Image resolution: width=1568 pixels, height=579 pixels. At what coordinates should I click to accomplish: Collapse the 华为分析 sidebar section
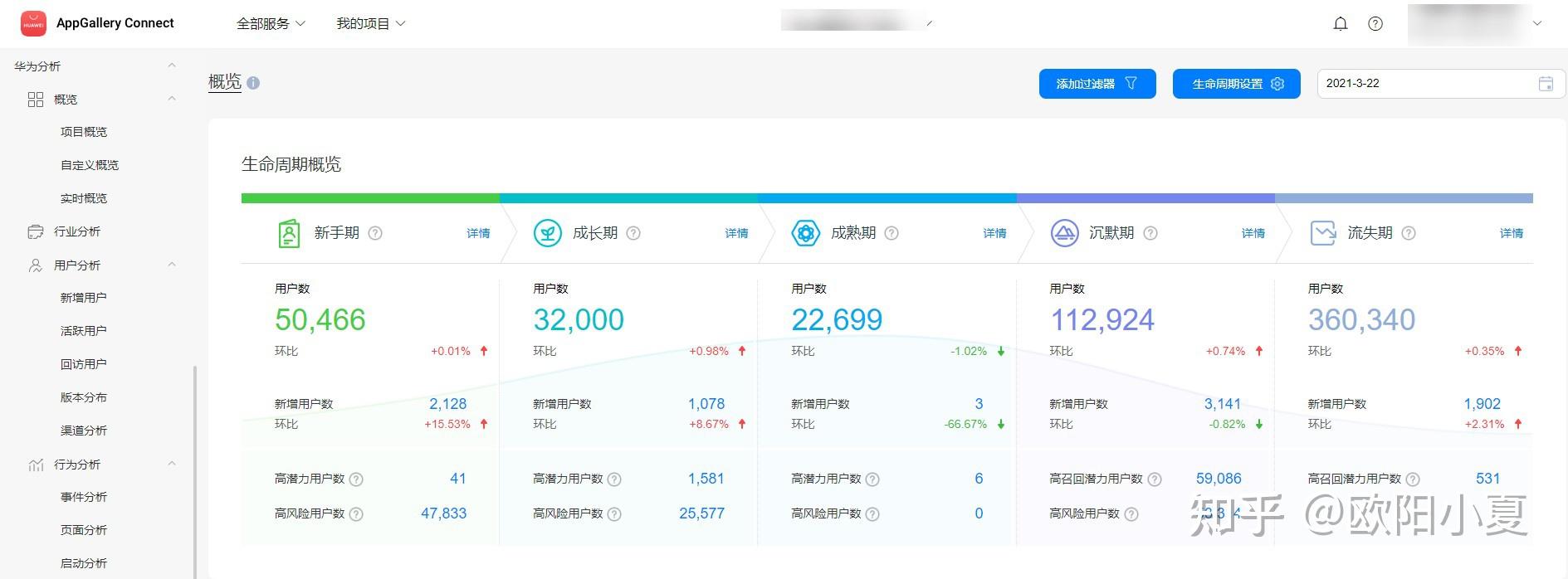click(172, 66)
